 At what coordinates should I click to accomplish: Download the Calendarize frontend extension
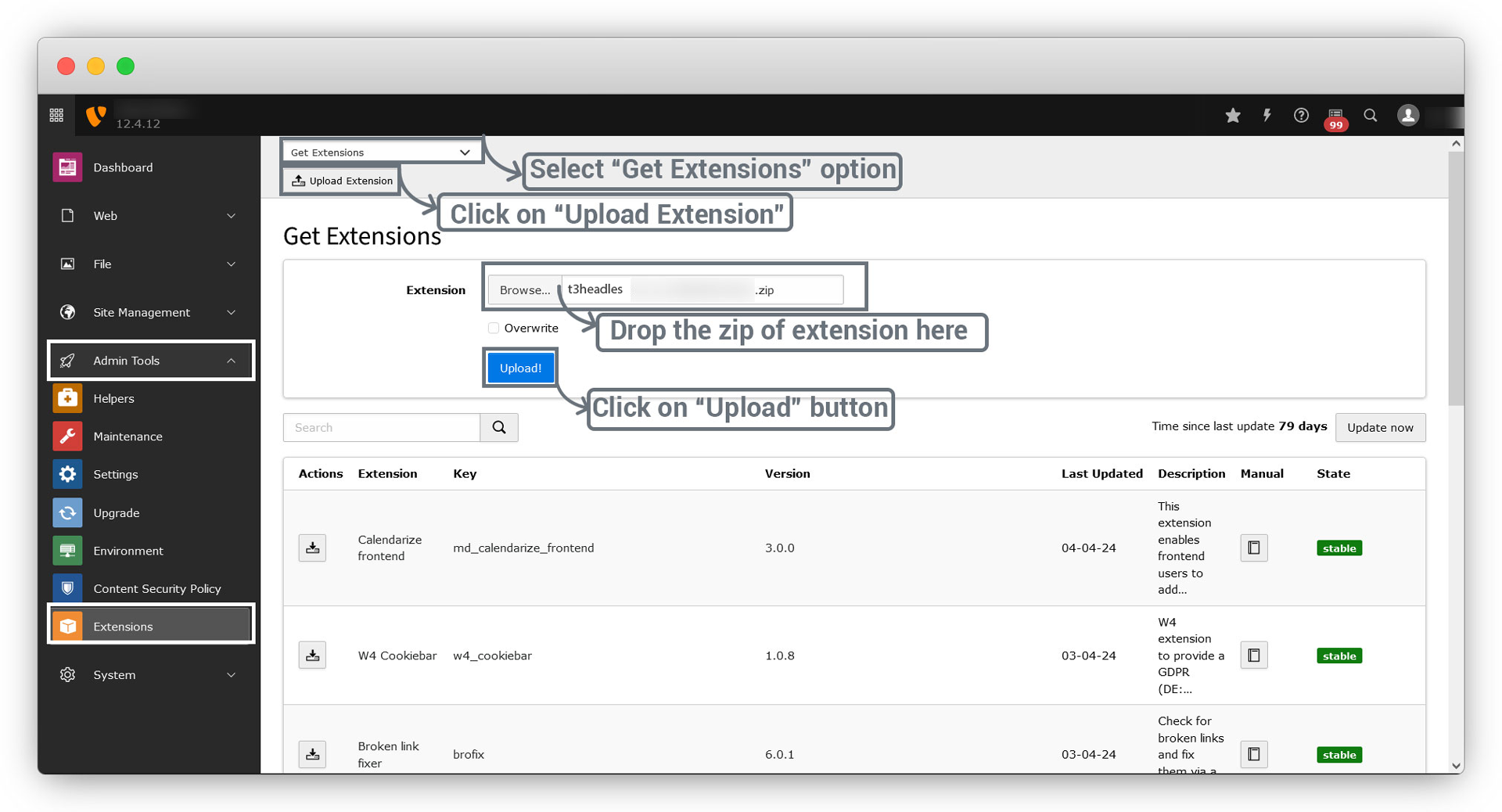312,548
